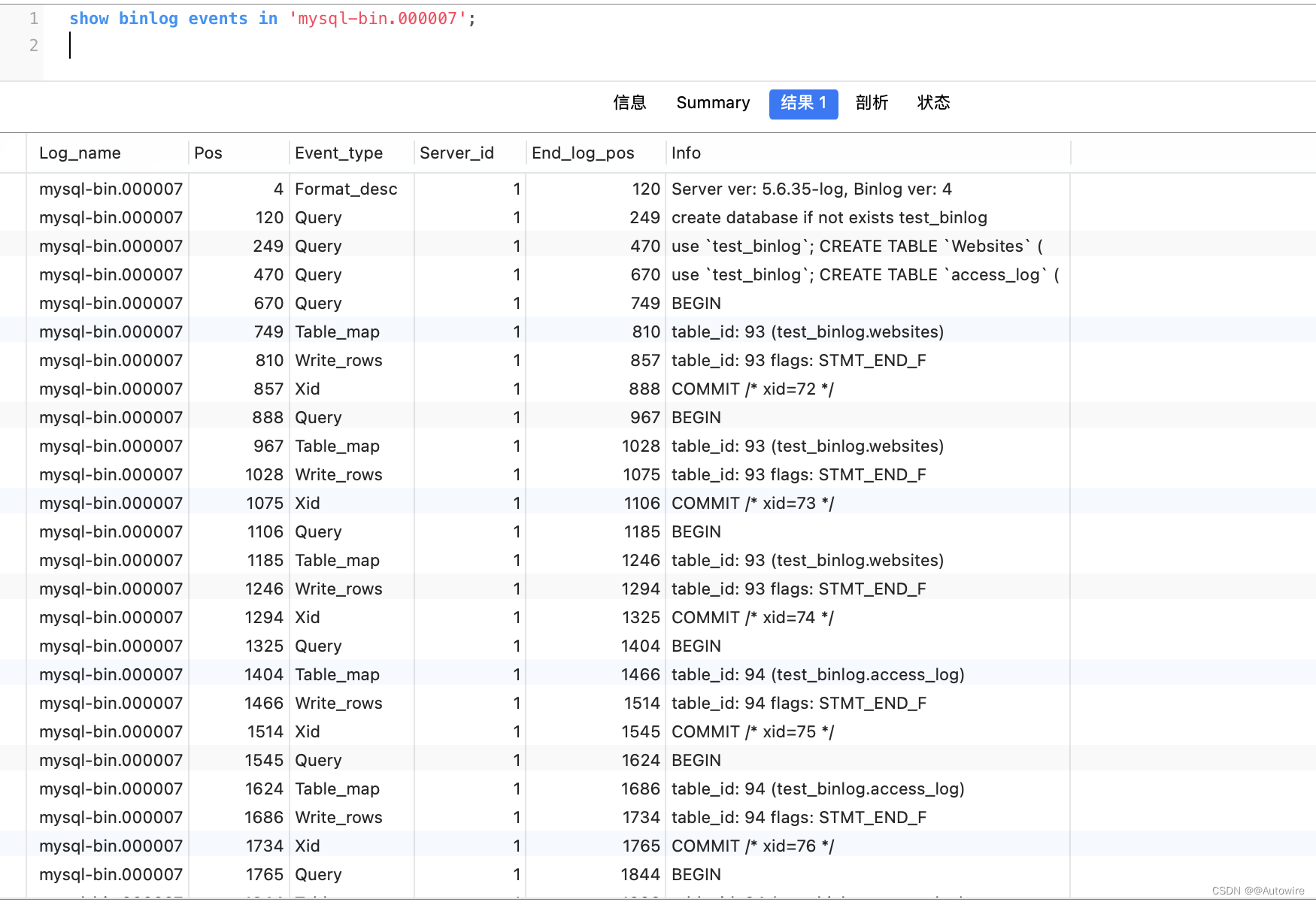The width and height of the screenshot is (1316, 902).
Task: Select the Xid cell at Pos 1294
Action: point(351,618)
